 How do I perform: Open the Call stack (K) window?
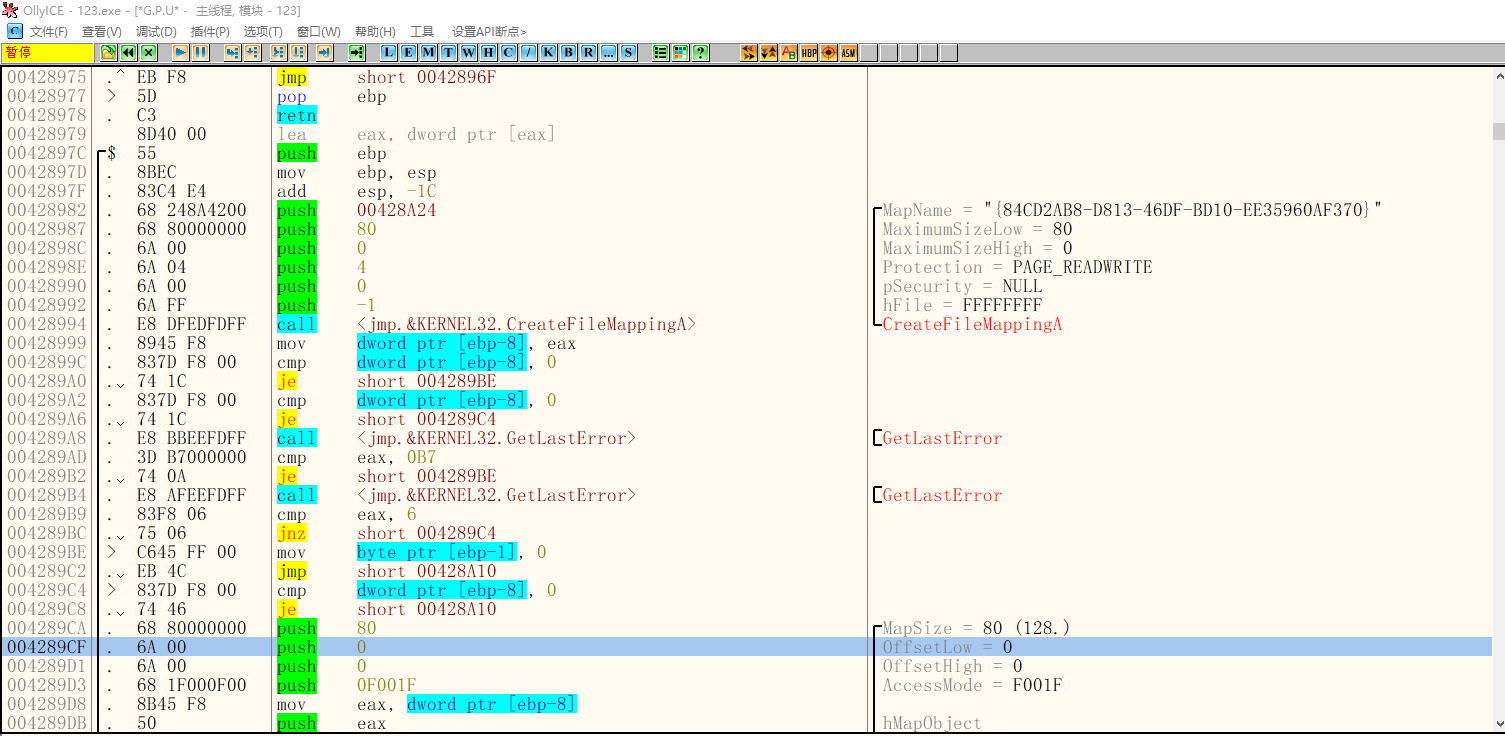[x=548, y=53]
